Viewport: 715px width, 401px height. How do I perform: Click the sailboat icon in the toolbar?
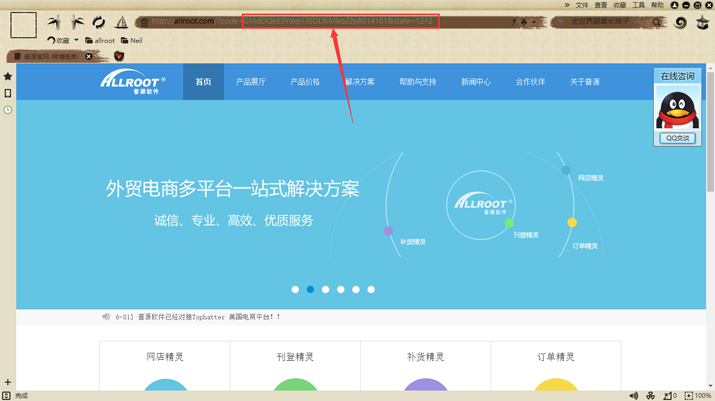[x=121, y=22]
